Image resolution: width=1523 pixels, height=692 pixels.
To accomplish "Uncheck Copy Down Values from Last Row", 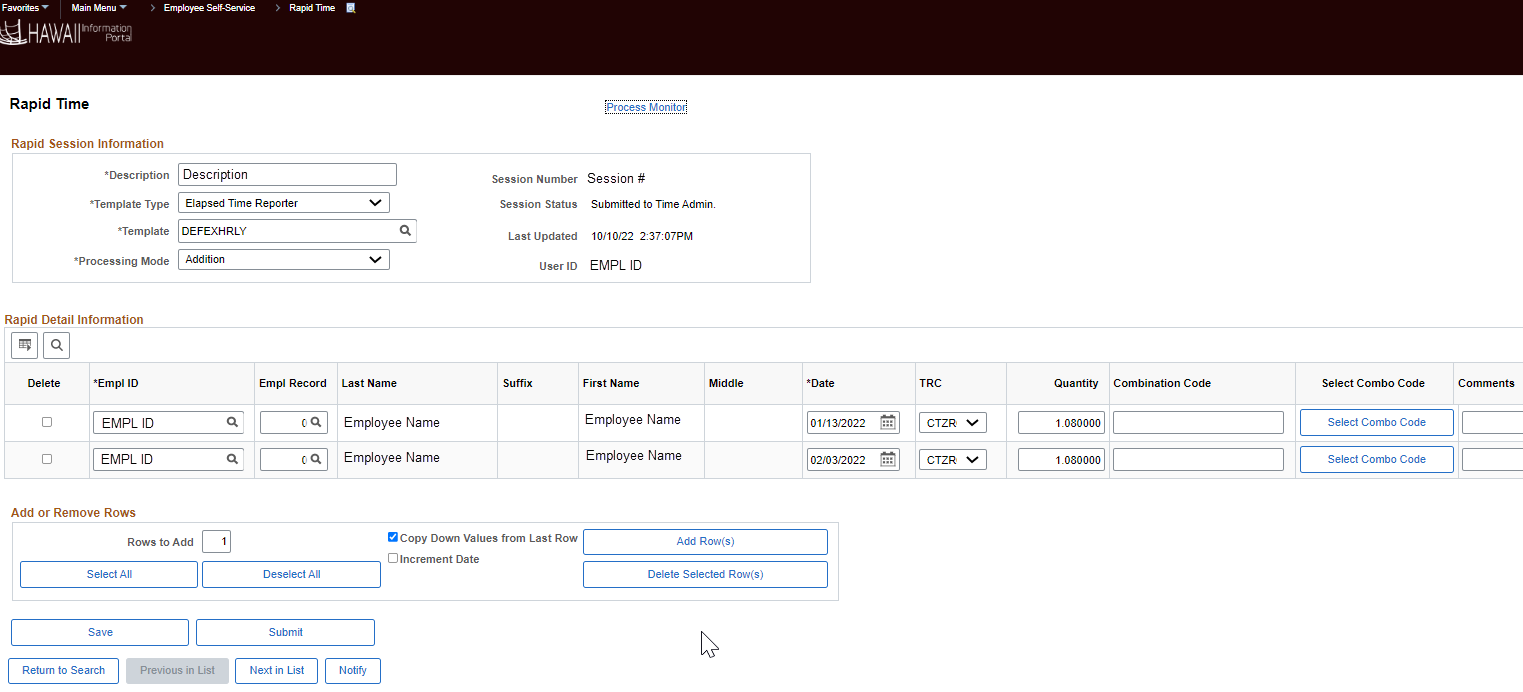I will click(393, 537).
